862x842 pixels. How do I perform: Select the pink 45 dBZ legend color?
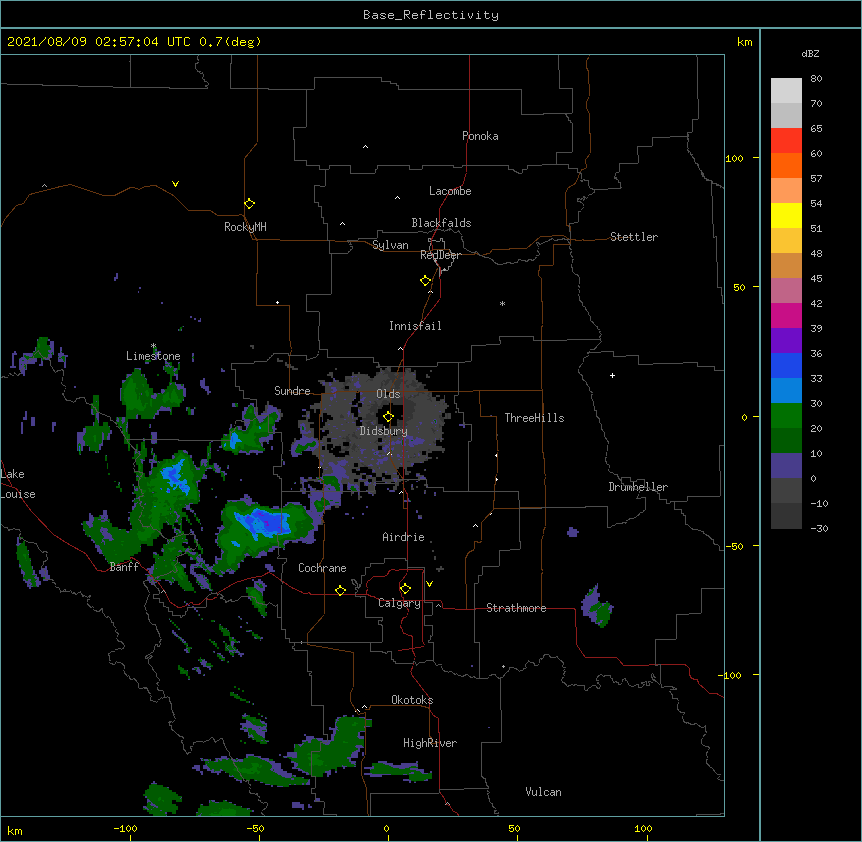(x=786, y=290)
